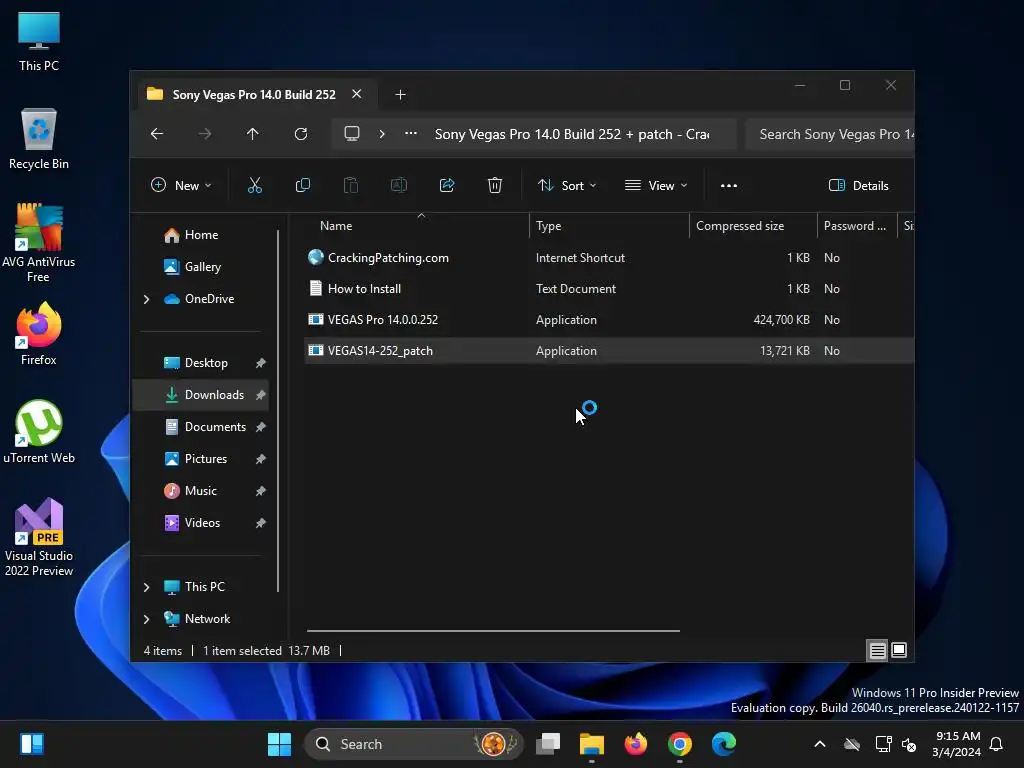Open Visual Studio 2022 Preview shortcut
This screenshot has height=768, width=1024.
coord(39,537)
